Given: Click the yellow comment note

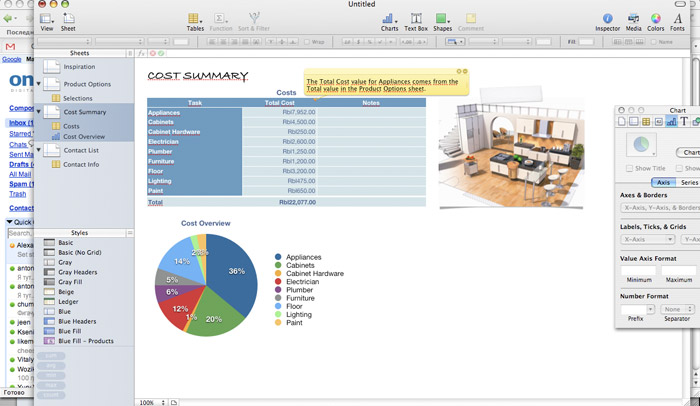Looking at the screenshot, I should tap(386, 82).
